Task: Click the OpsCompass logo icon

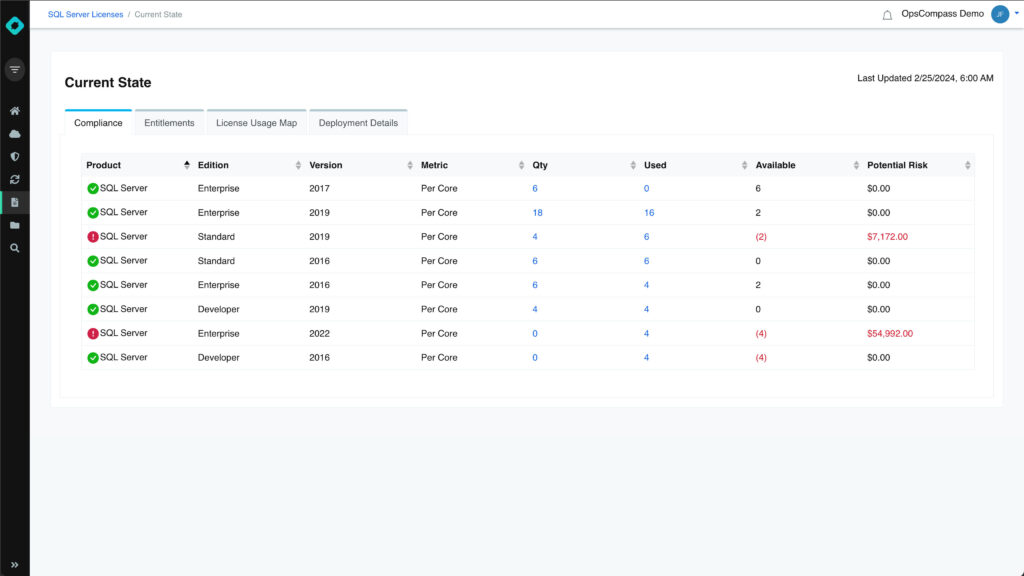Action: pos(14,25)
